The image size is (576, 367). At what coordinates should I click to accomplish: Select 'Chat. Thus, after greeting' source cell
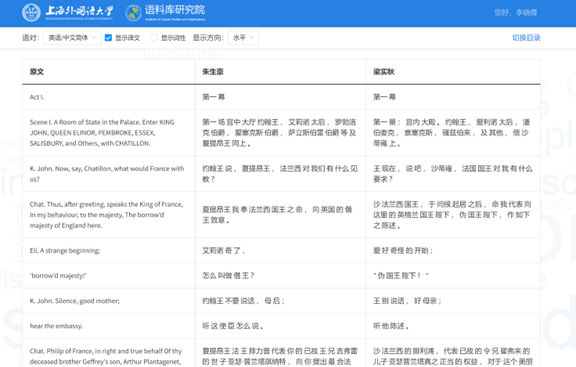pos(109,215)
